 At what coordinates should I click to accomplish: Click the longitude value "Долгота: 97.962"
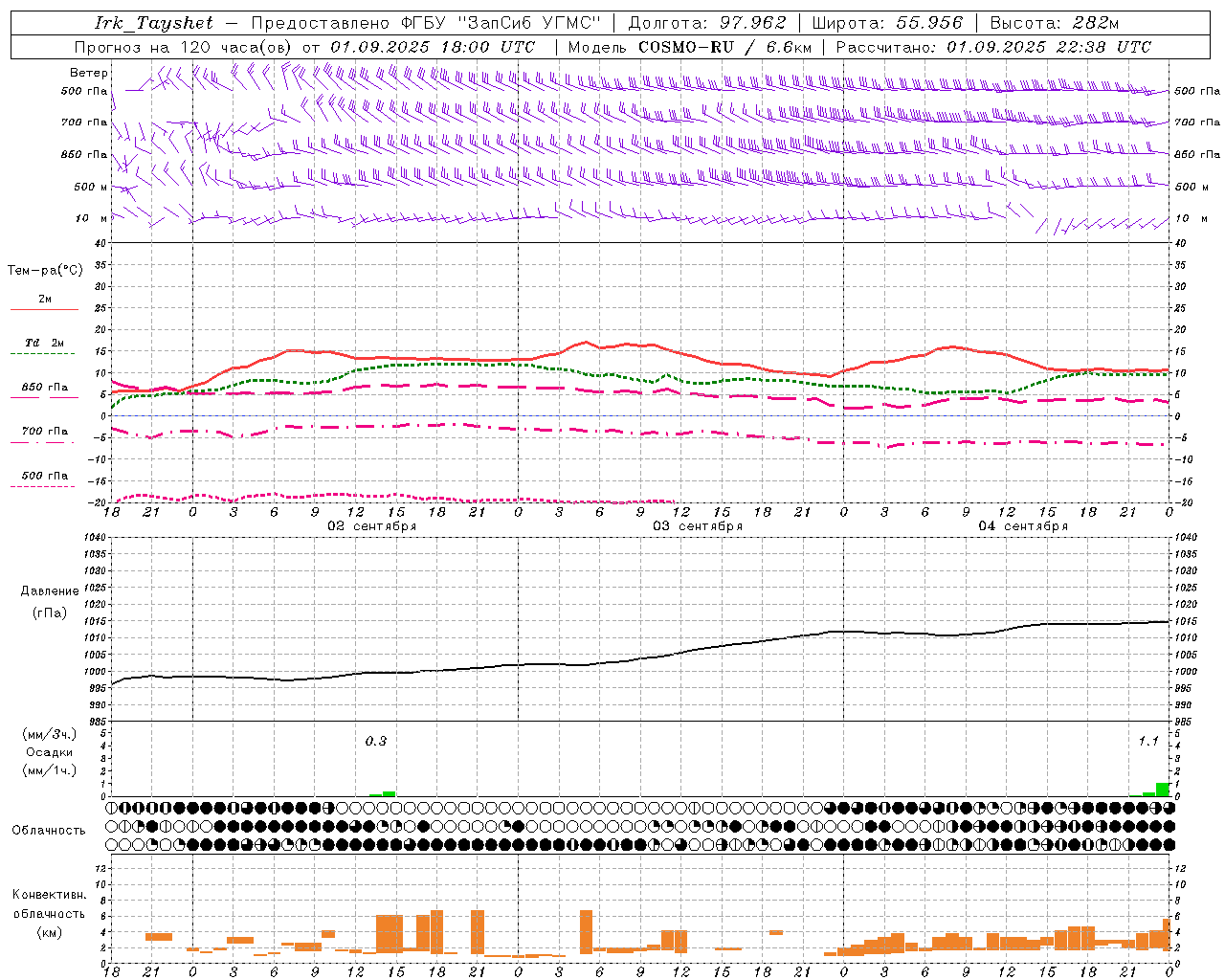coord(707,23)
